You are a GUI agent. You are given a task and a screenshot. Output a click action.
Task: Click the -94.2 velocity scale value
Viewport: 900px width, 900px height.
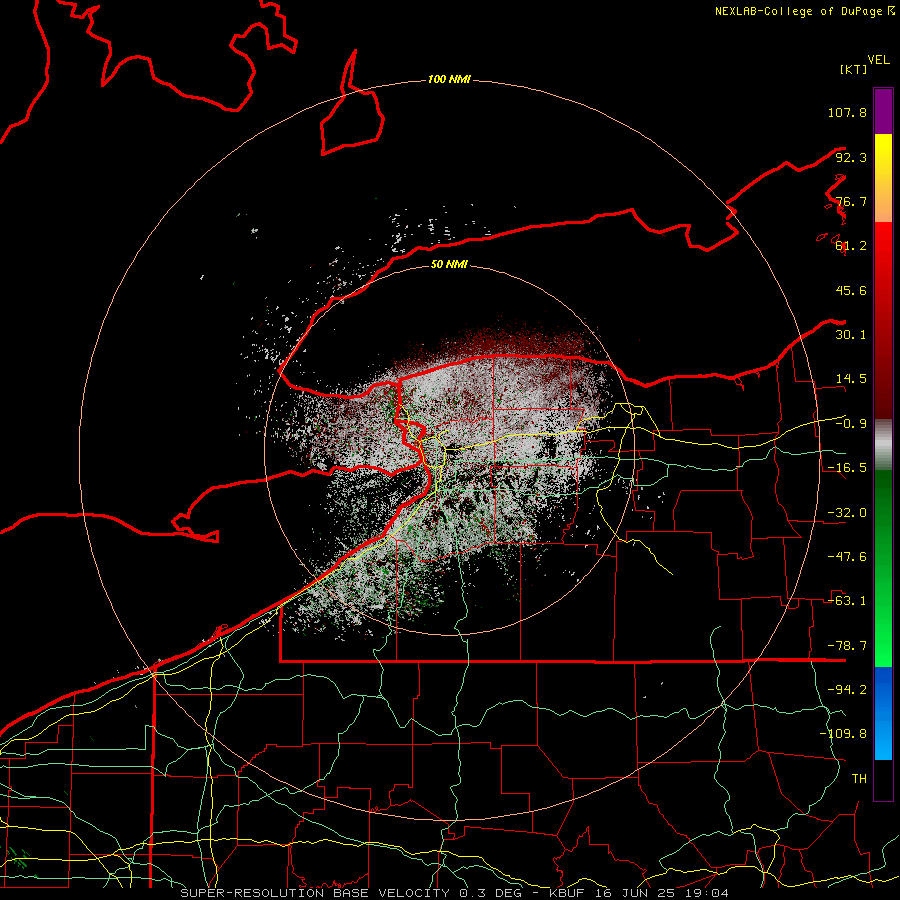click(847, 690)
